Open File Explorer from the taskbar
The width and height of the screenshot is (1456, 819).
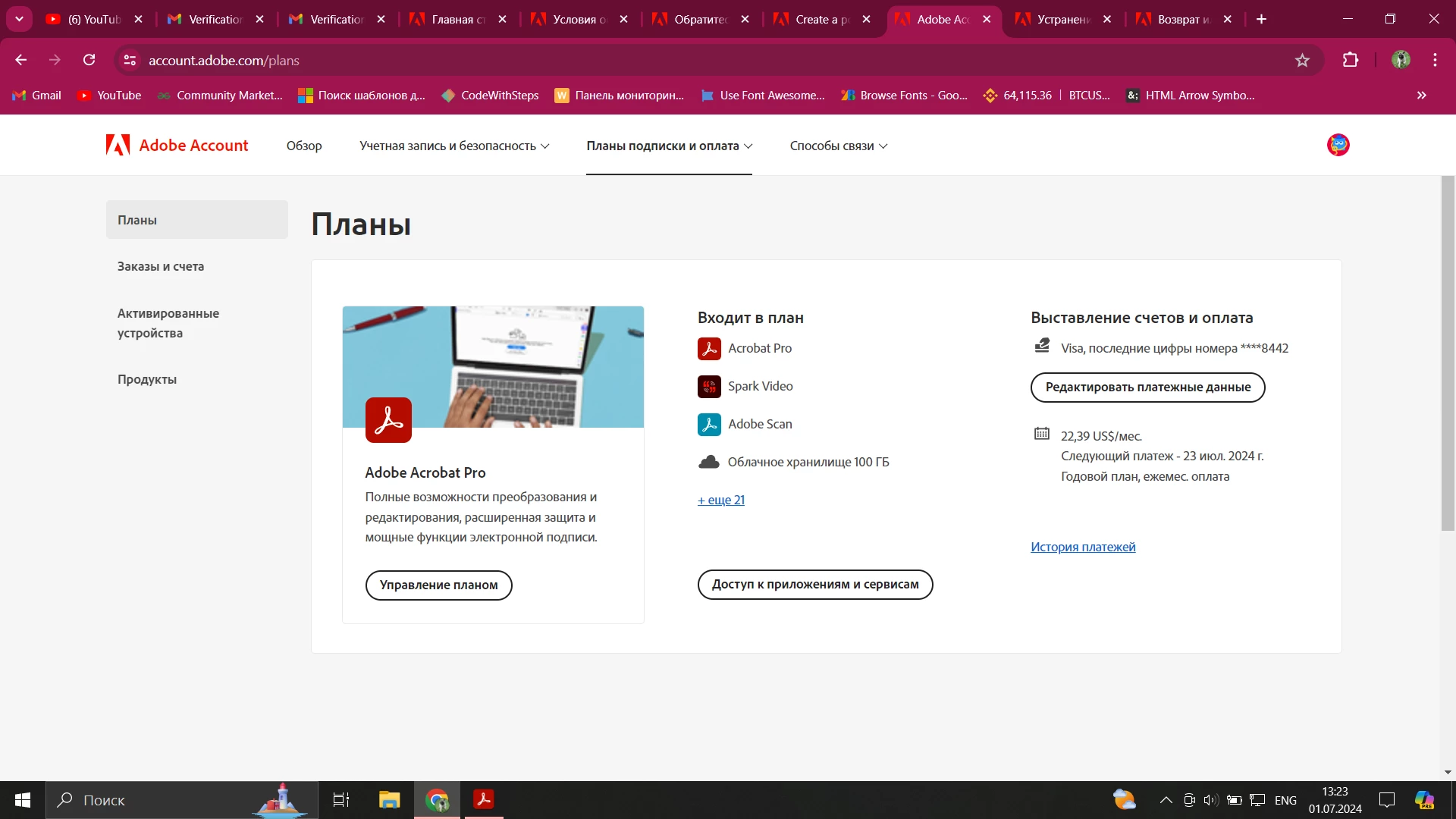pos(389,799)
